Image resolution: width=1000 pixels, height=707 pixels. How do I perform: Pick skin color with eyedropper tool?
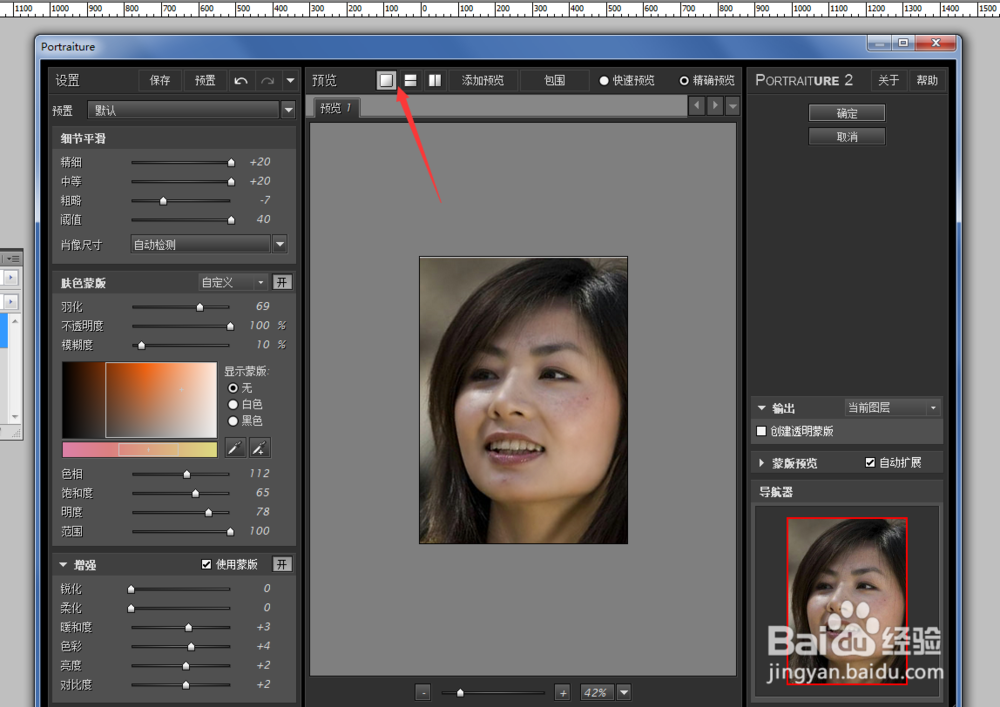(x=235, y=448)
